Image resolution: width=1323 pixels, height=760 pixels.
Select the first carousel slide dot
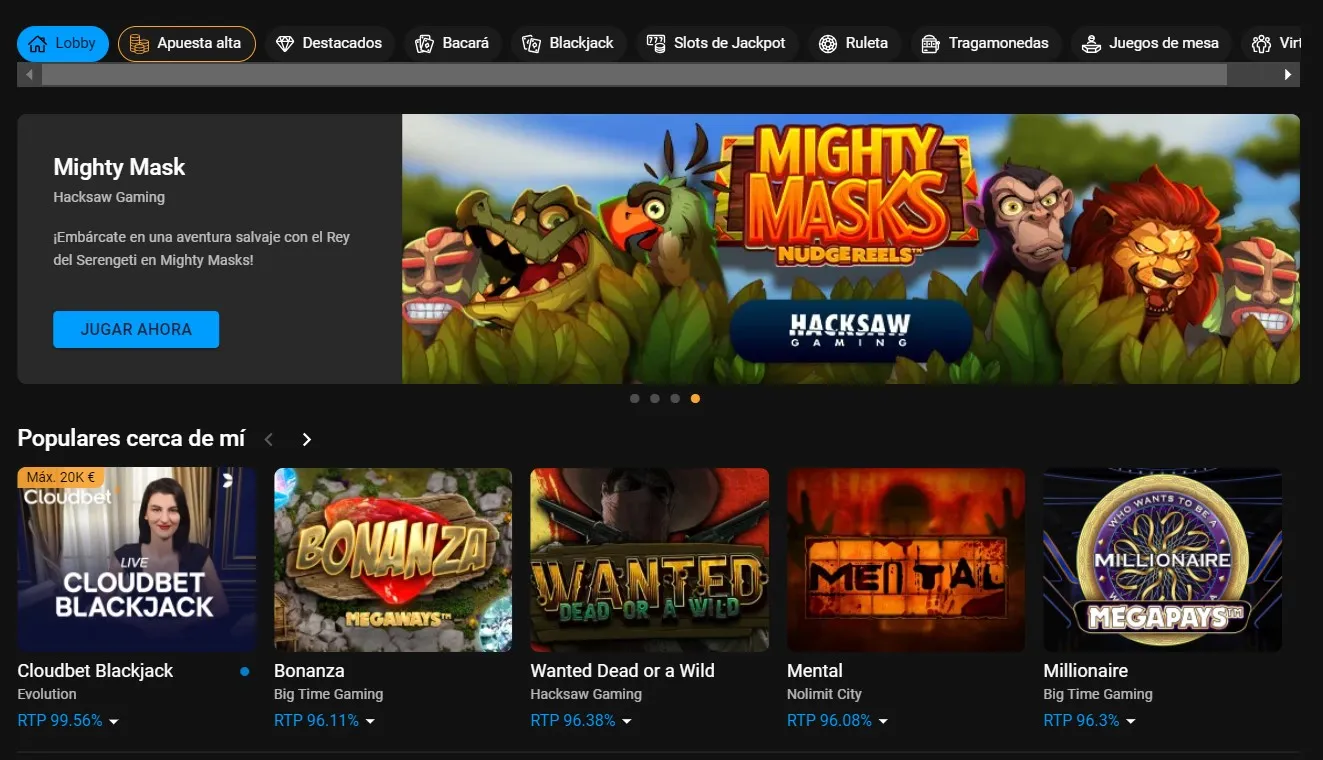(x=635, y=398)
